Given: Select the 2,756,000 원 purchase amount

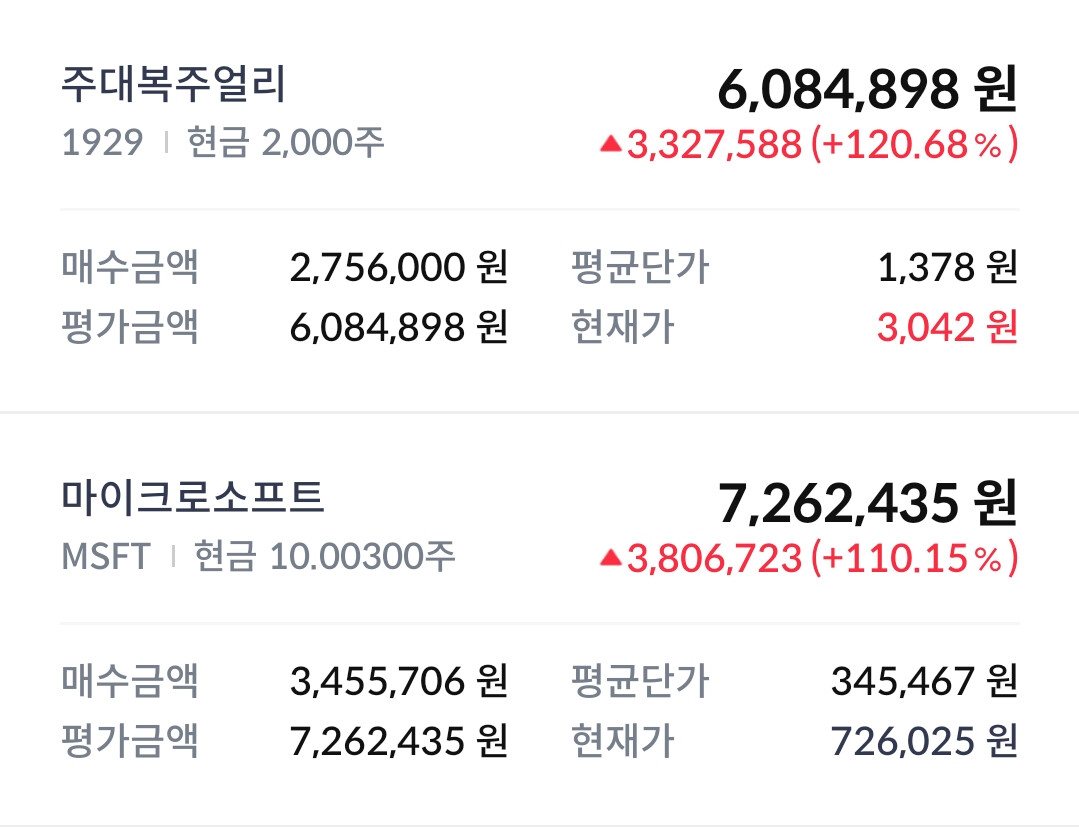Looking at the screenshot, I should (399, 268).
